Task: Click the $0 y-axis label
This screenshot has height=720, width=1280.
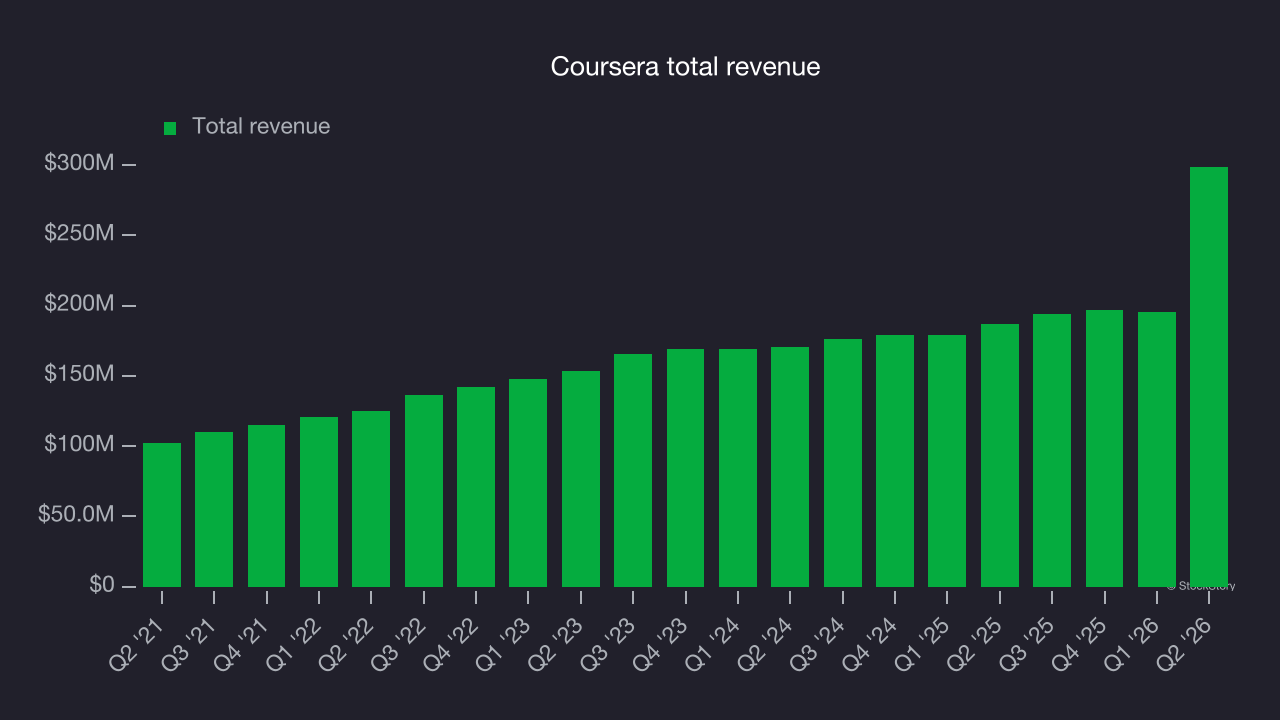Action: pyautogui.click(x=102, y=585)
